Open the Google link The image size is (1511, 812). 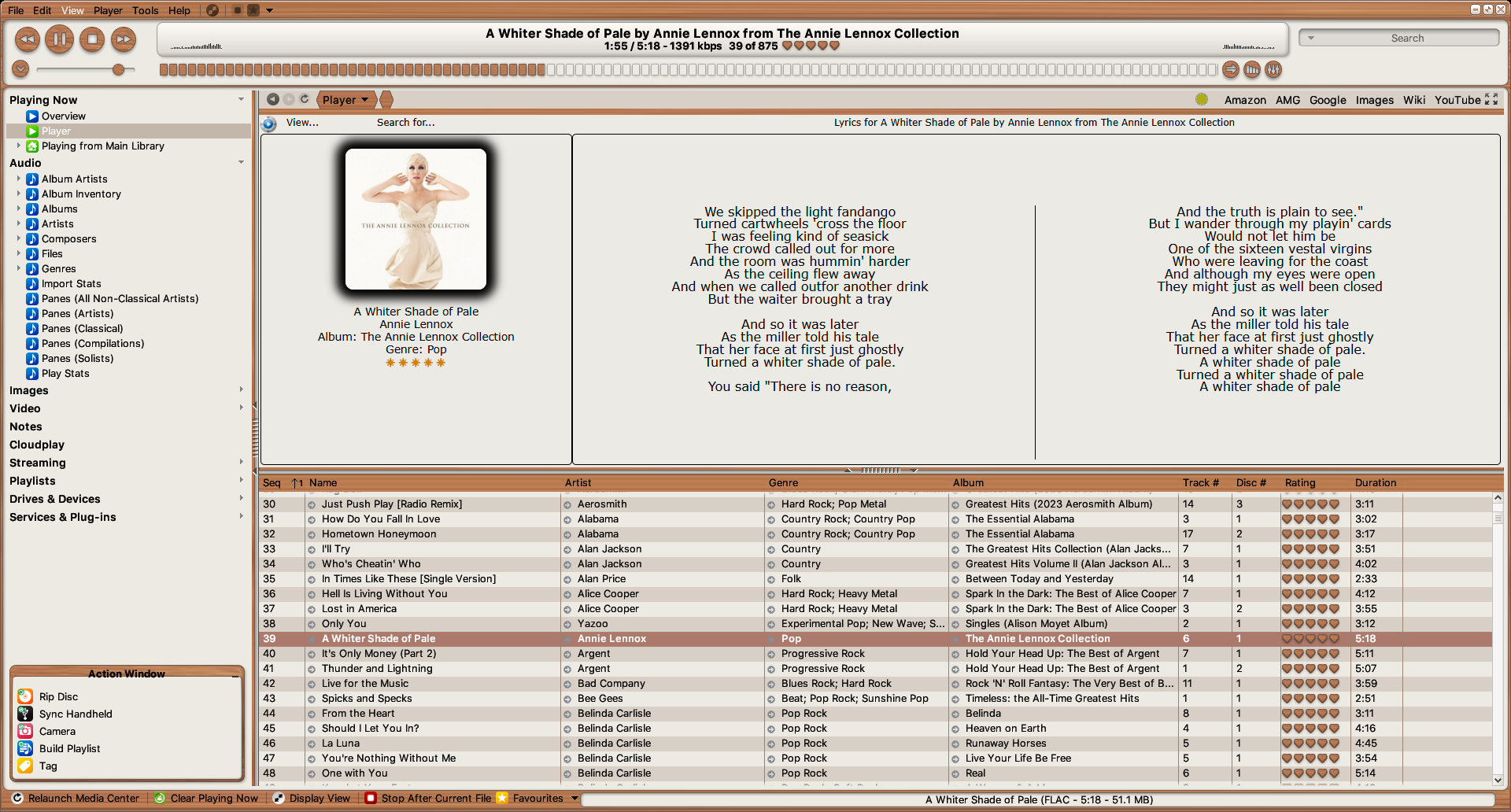click(x=1328, y=100)
